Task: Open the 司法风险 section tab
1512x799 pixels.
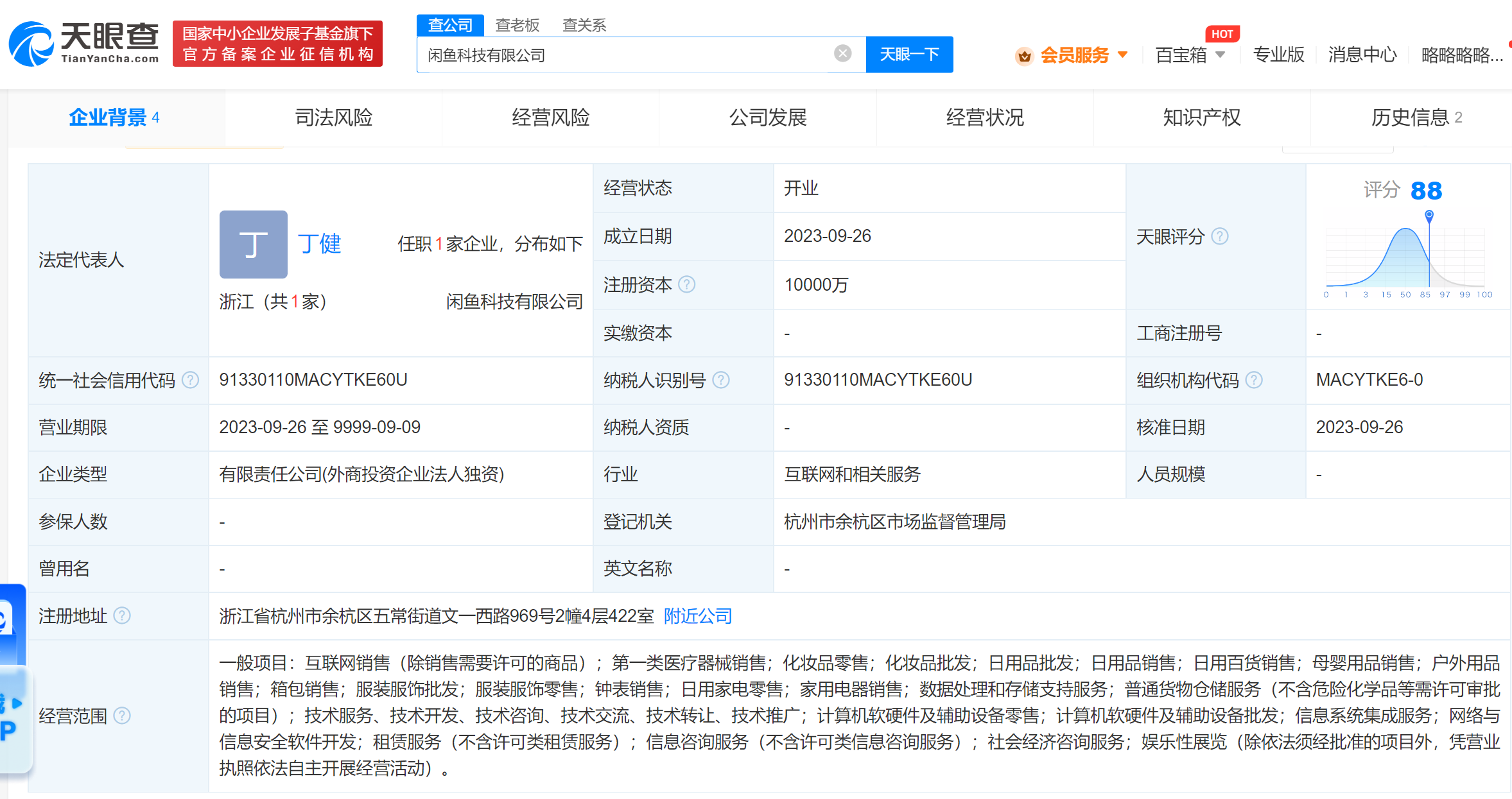Action: tap(333, 117)
